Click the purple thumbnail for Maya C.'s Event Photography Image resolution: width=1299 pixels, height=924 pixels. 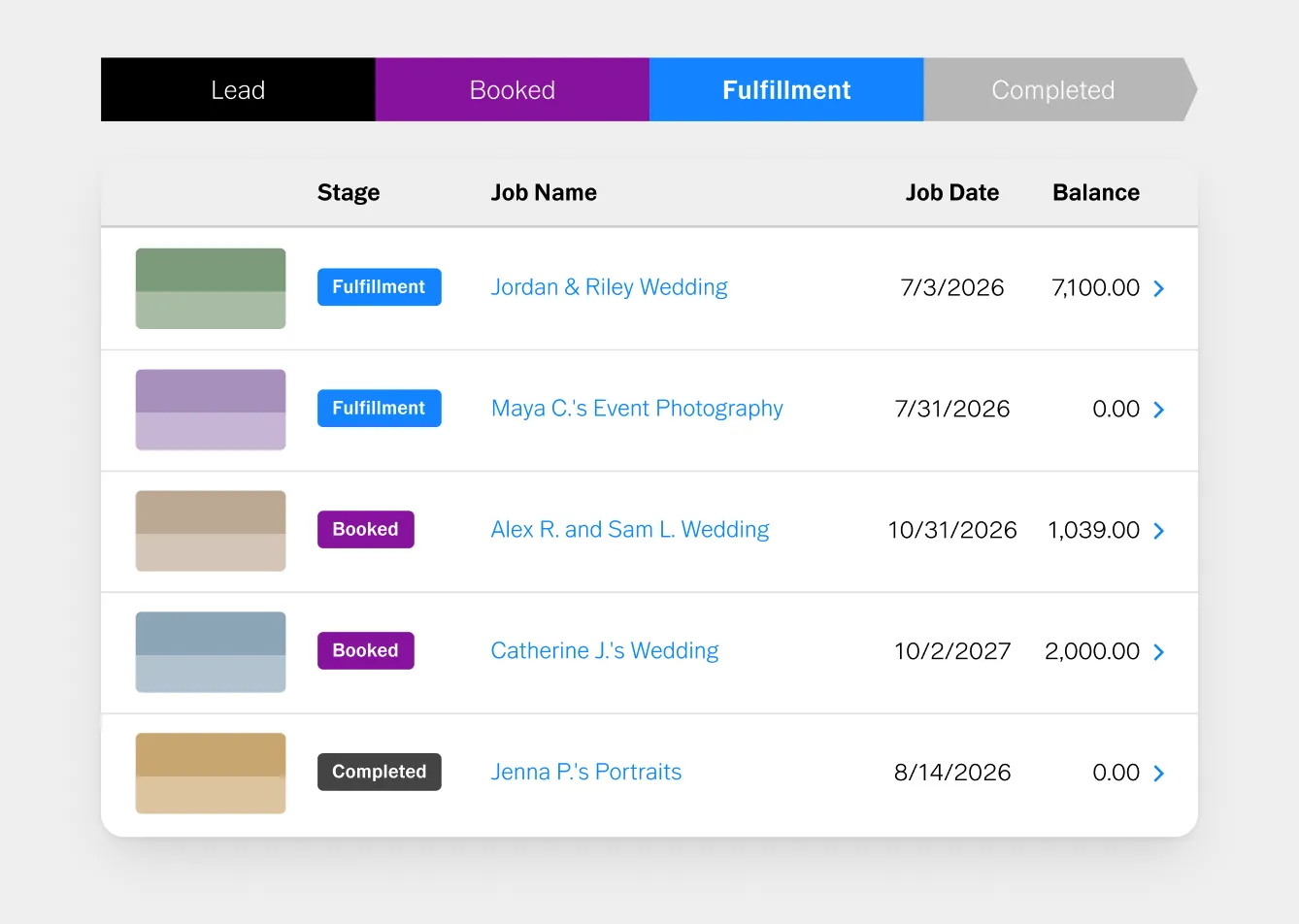click(211, 410)
